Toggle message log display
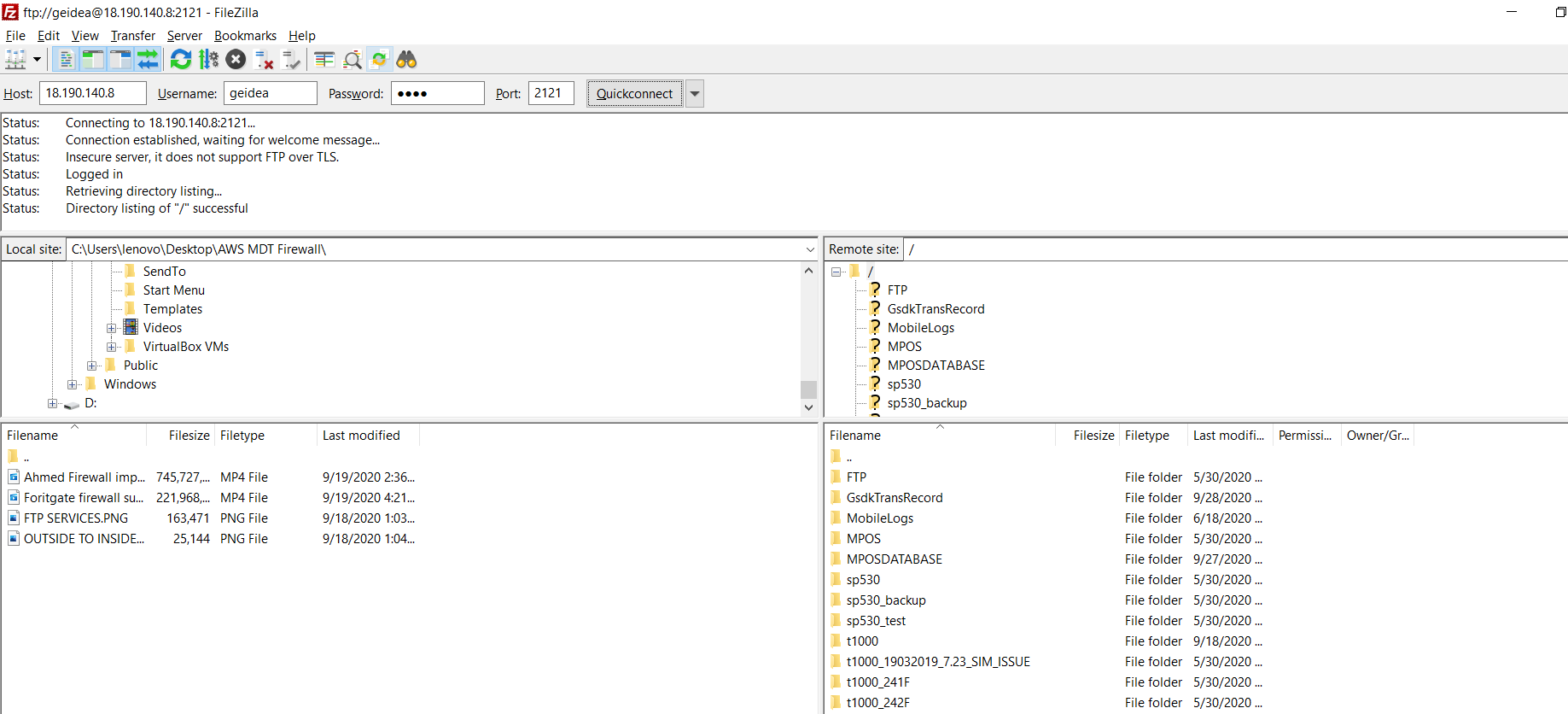The image size is (1568, 714). click(x=66, y=60)
